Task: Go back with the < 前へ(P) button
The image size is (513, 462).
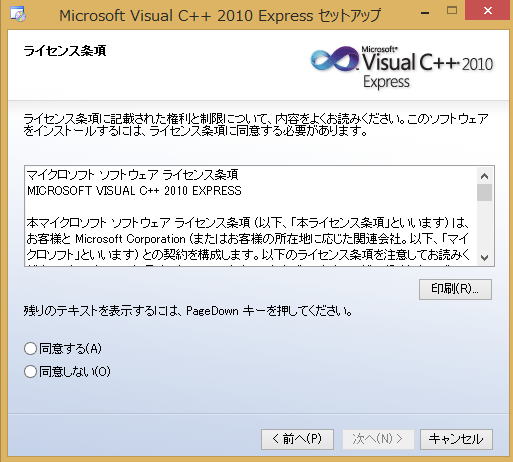Action: pos(297,439)
